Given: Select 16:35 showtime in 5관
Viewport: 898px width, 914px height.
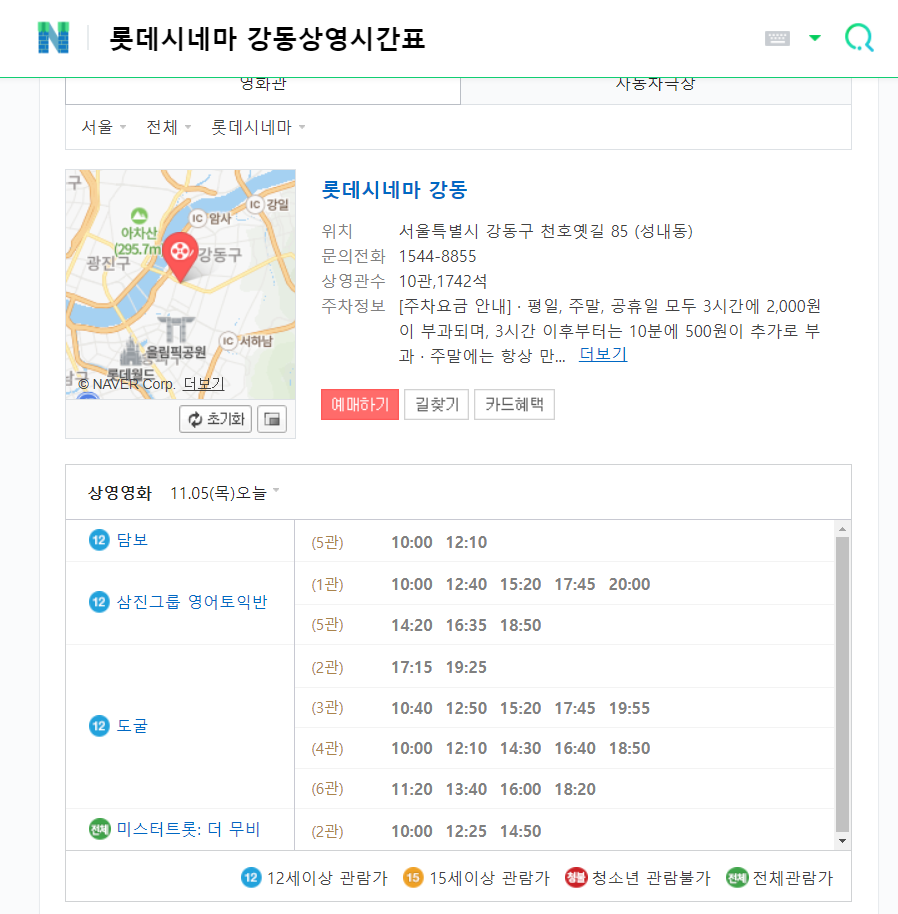Looking at the screenshot, I should (466, 625).
